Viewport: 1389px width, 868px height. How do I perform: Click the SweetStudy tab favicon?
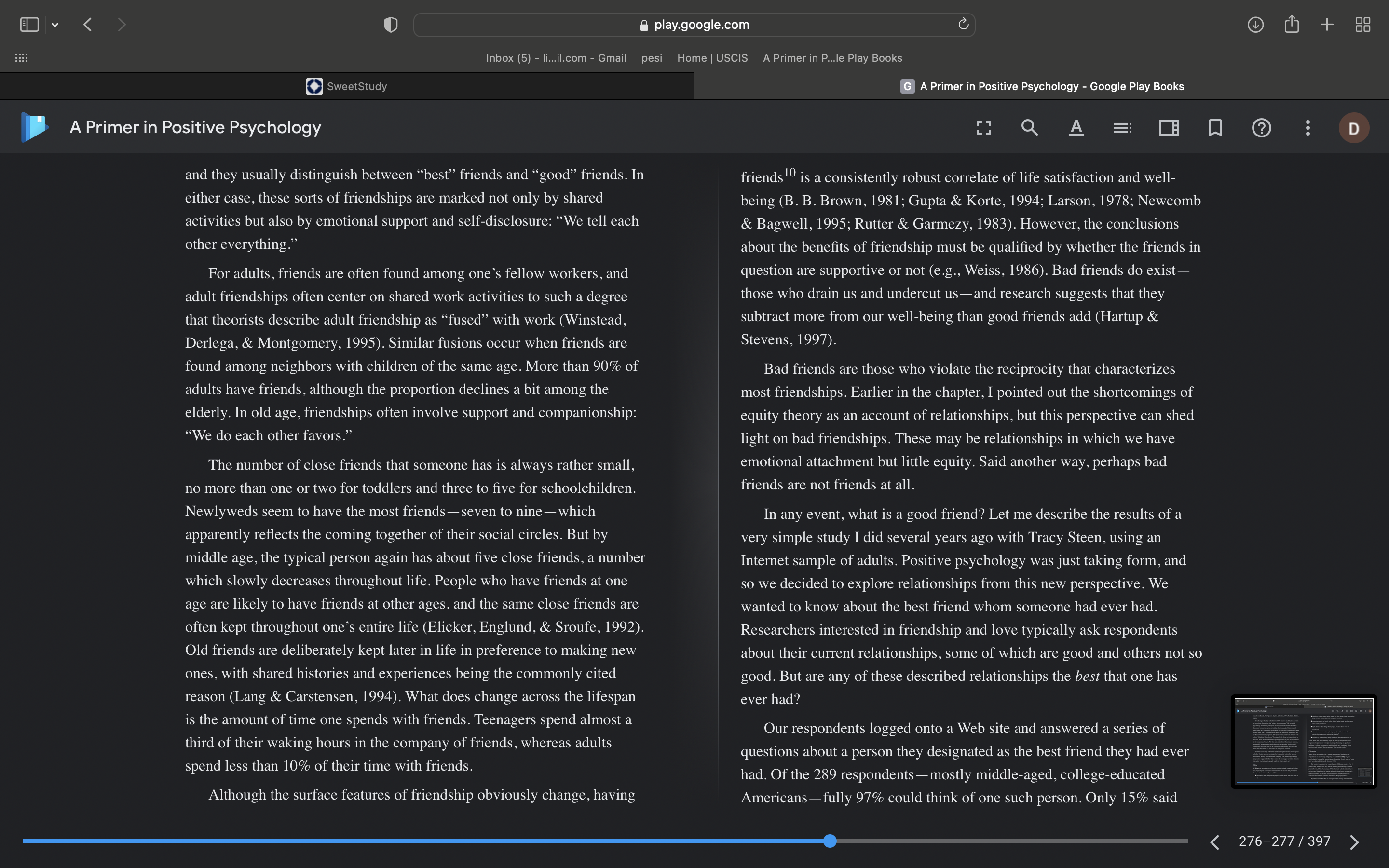tap(314, 86)
